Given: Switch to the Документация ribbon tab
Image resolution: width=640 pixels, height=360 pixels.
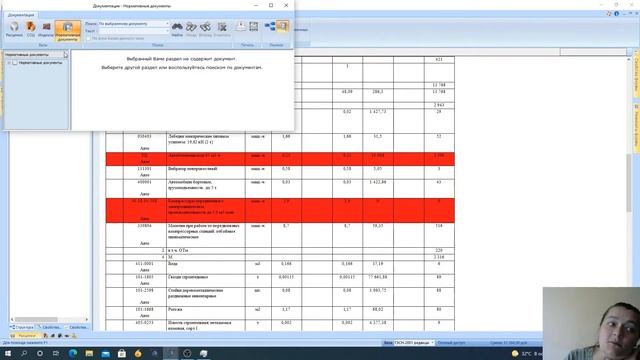Looking at the screenshot, I should (x=21, y=15).
